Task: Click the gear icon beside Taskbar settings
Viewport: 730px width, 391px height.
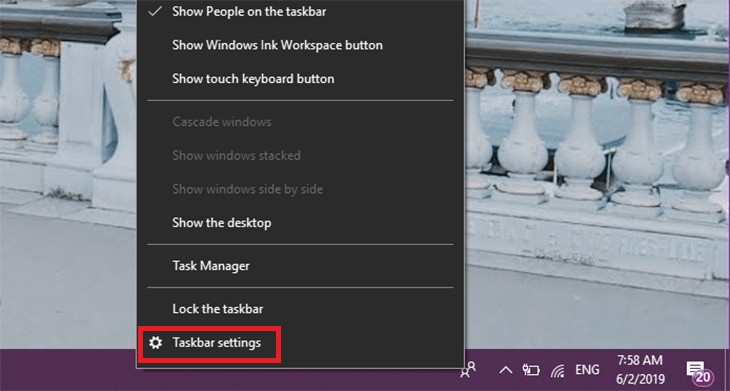Action: click(155, 343)
